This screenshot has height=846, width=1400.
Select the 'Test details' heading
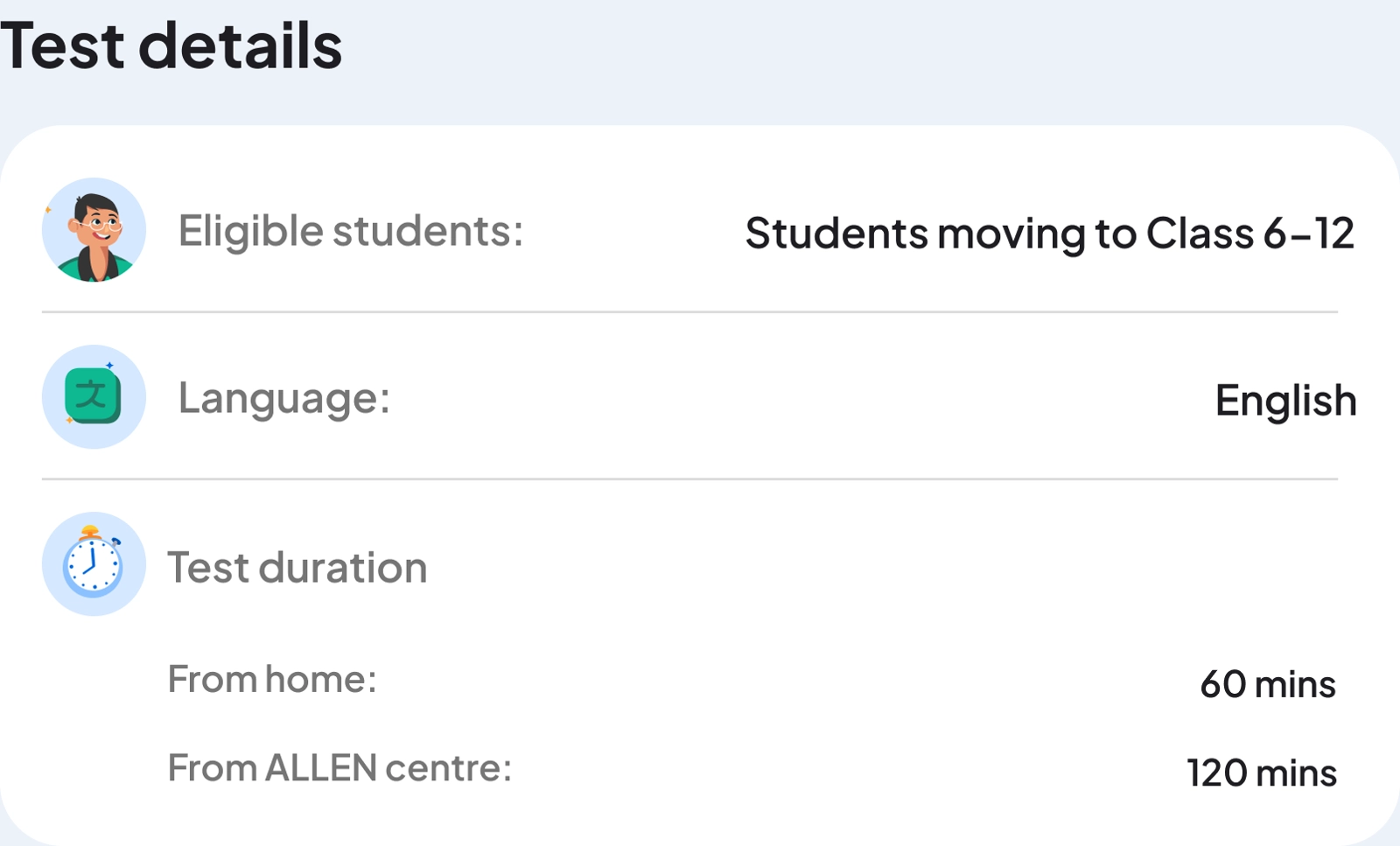(171, 45)
